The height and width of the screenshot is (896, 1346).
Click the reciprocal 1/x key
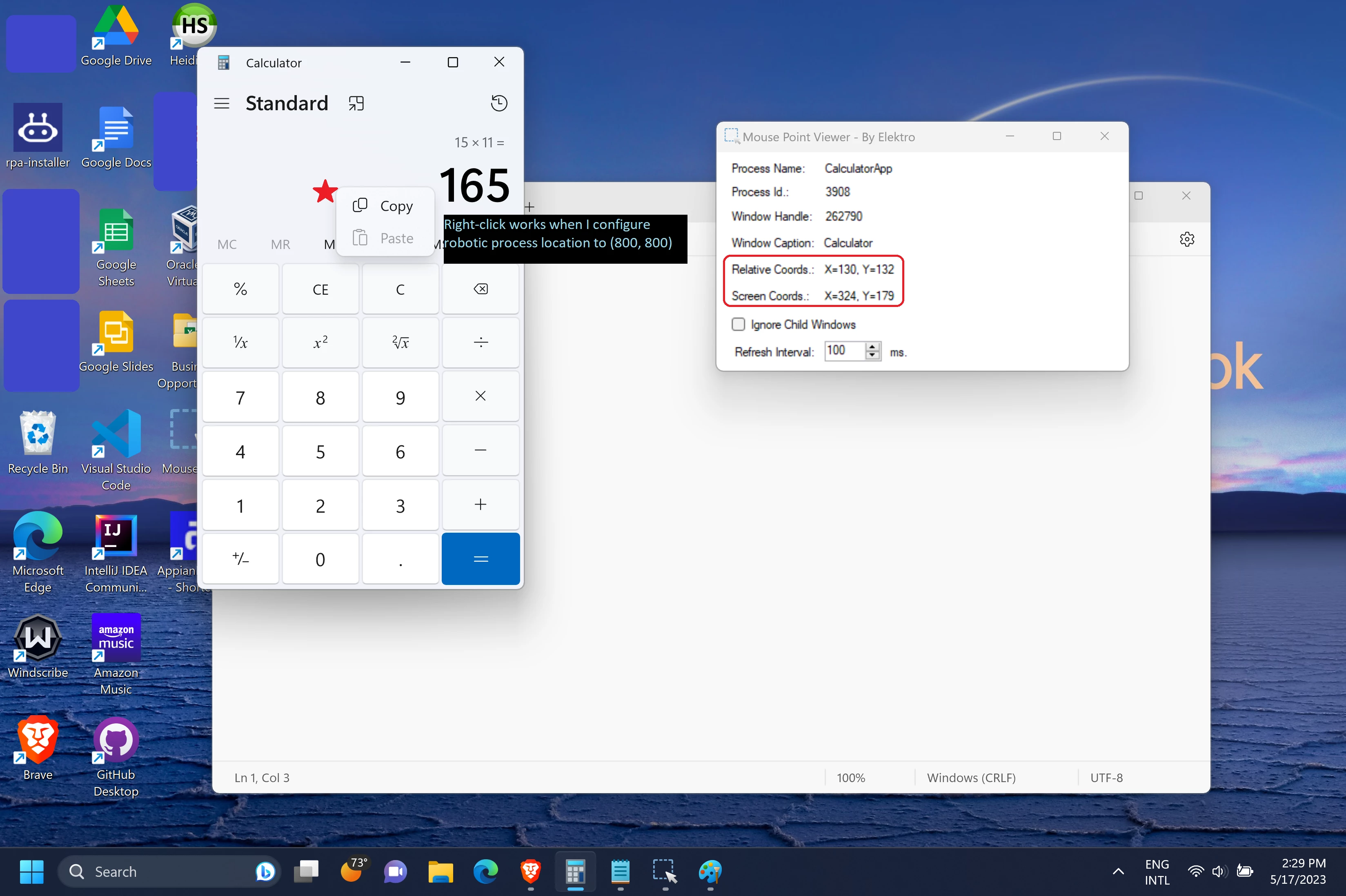coord(240,343)
